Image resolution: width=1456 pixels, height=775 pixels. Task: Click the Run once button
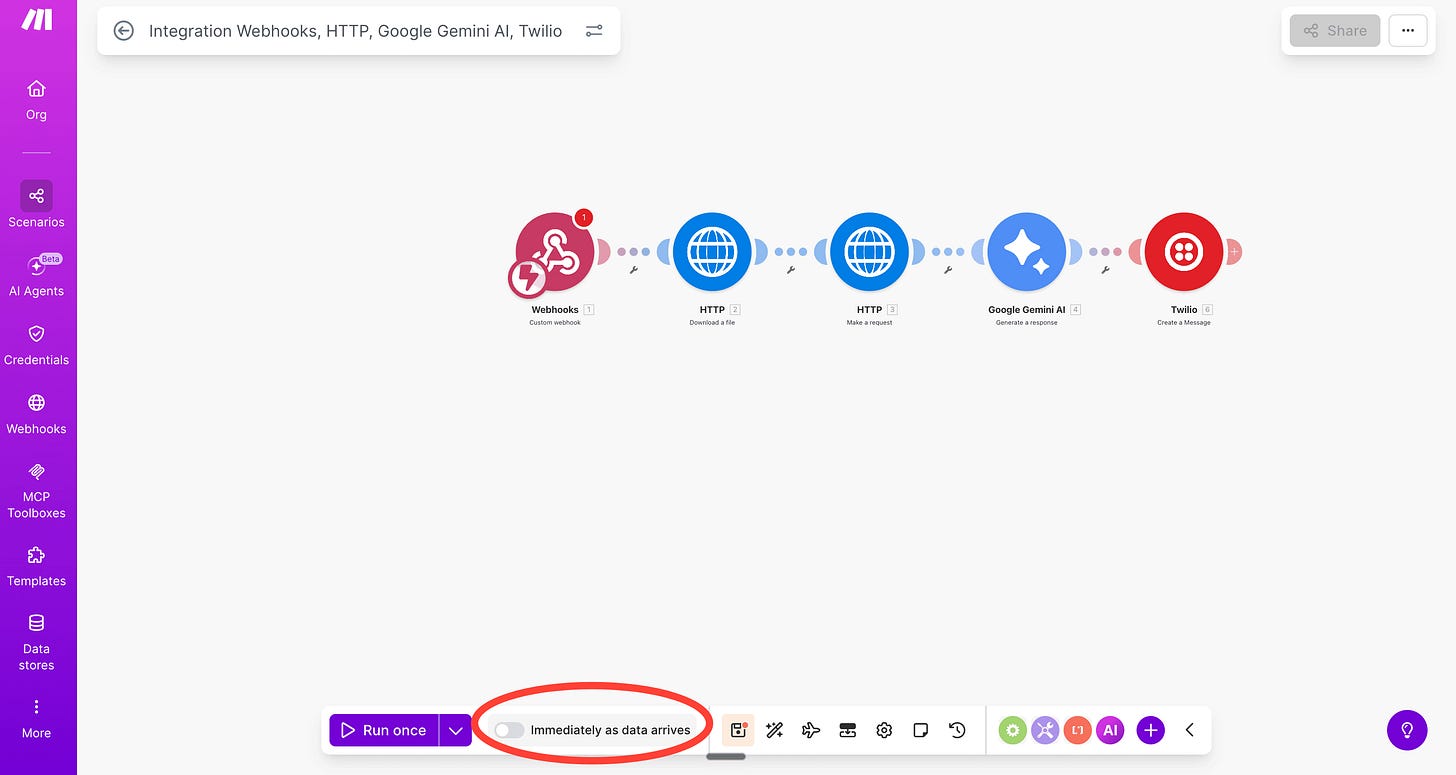click(x=384, y=730)
